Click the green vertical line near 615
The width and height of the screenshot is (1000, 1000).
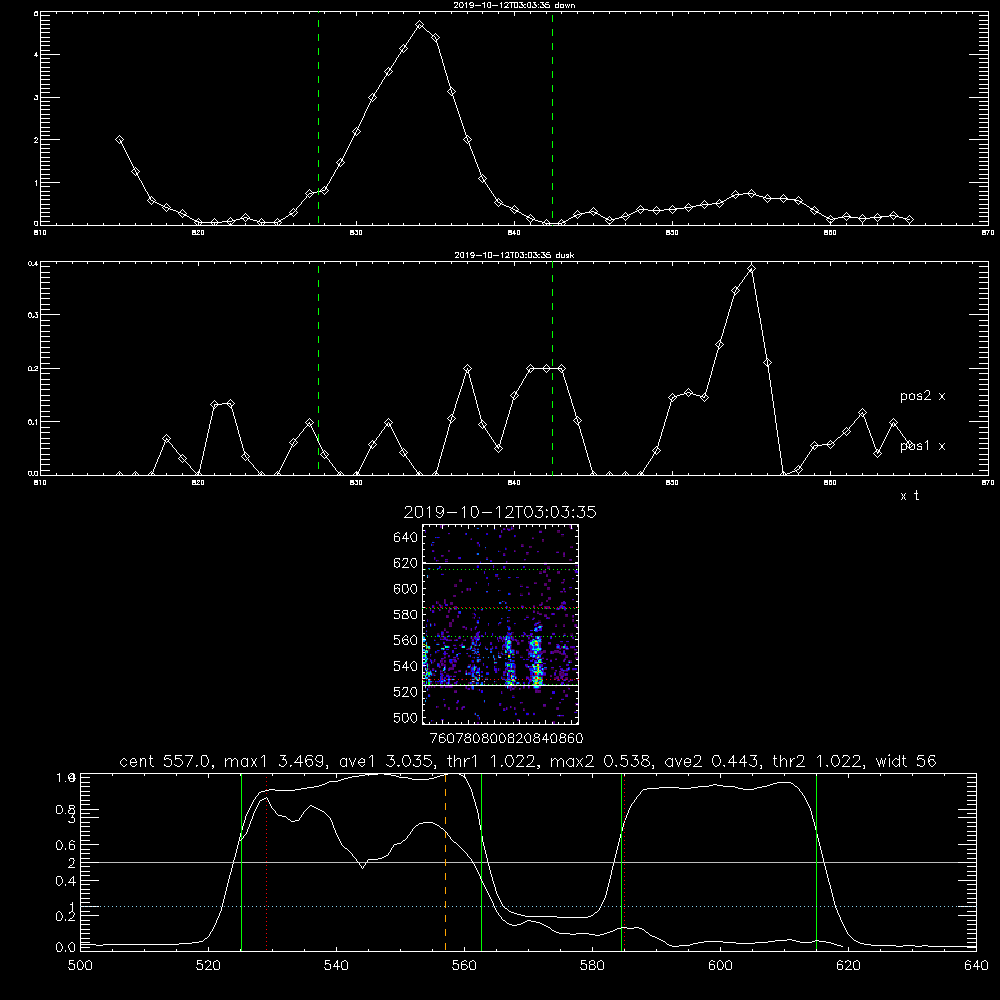[816, 862]
